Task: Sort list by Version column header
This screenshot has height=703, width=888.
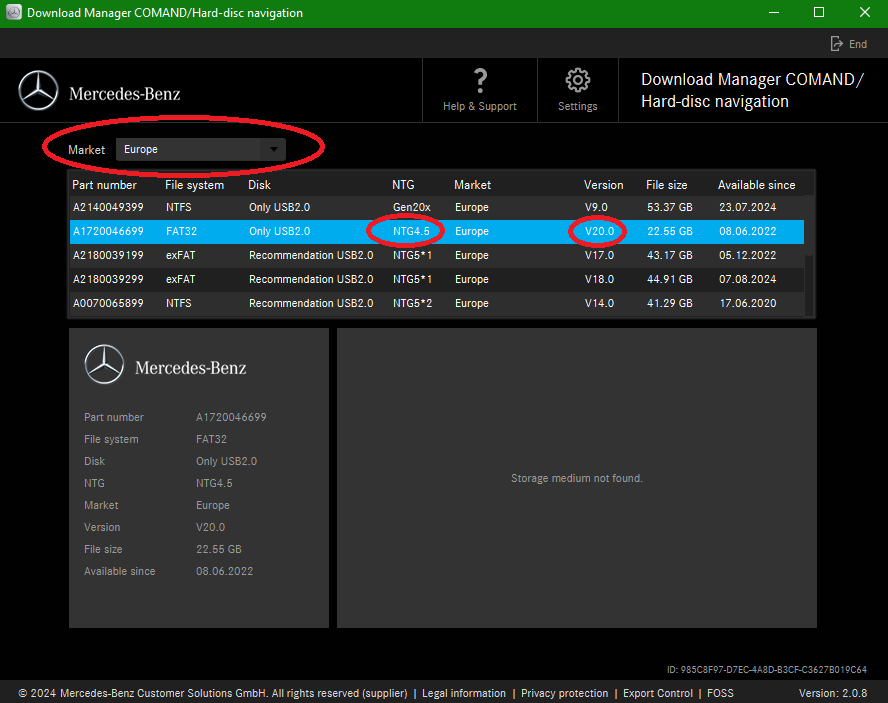Action: coord(603,185)
